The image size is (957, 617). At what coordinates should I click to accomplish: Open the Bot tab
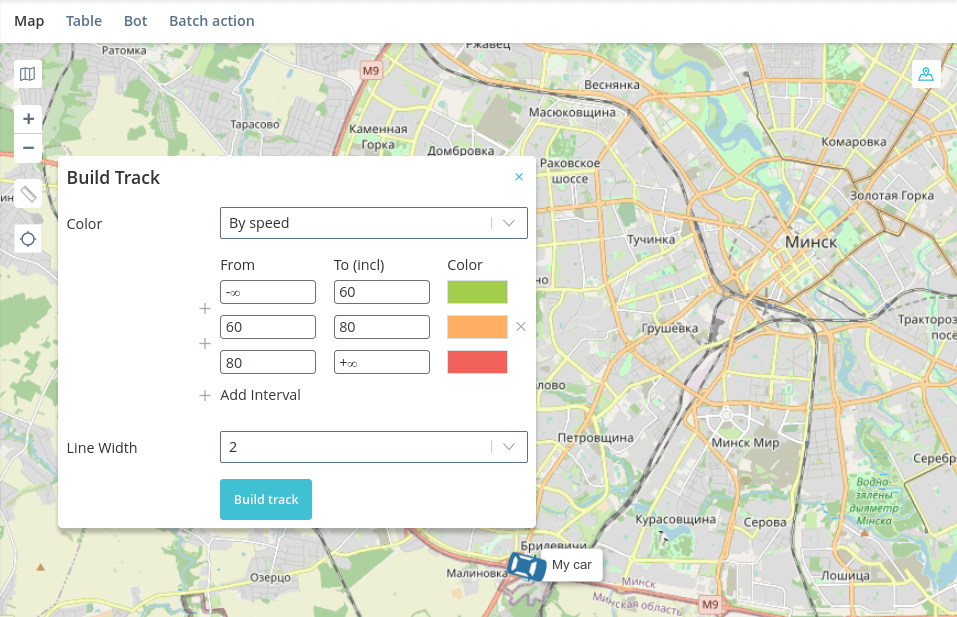pos(135,21)
